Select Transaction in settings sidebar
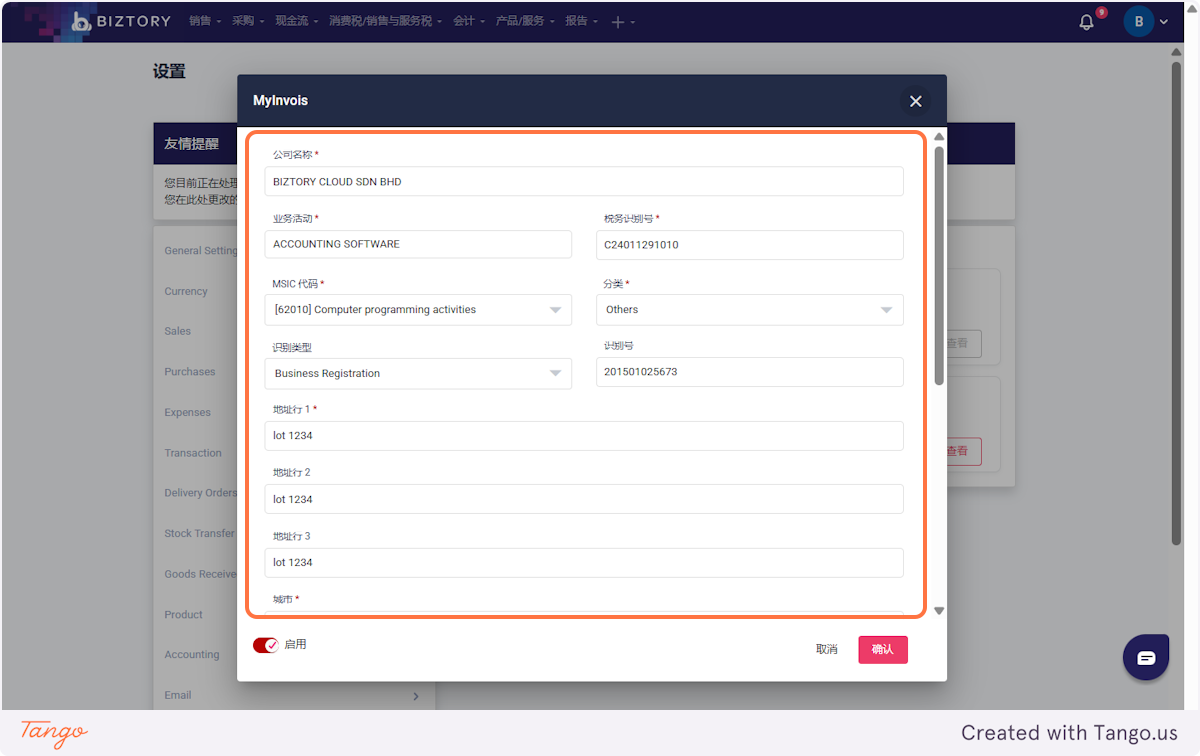 [x=193, y=453]
